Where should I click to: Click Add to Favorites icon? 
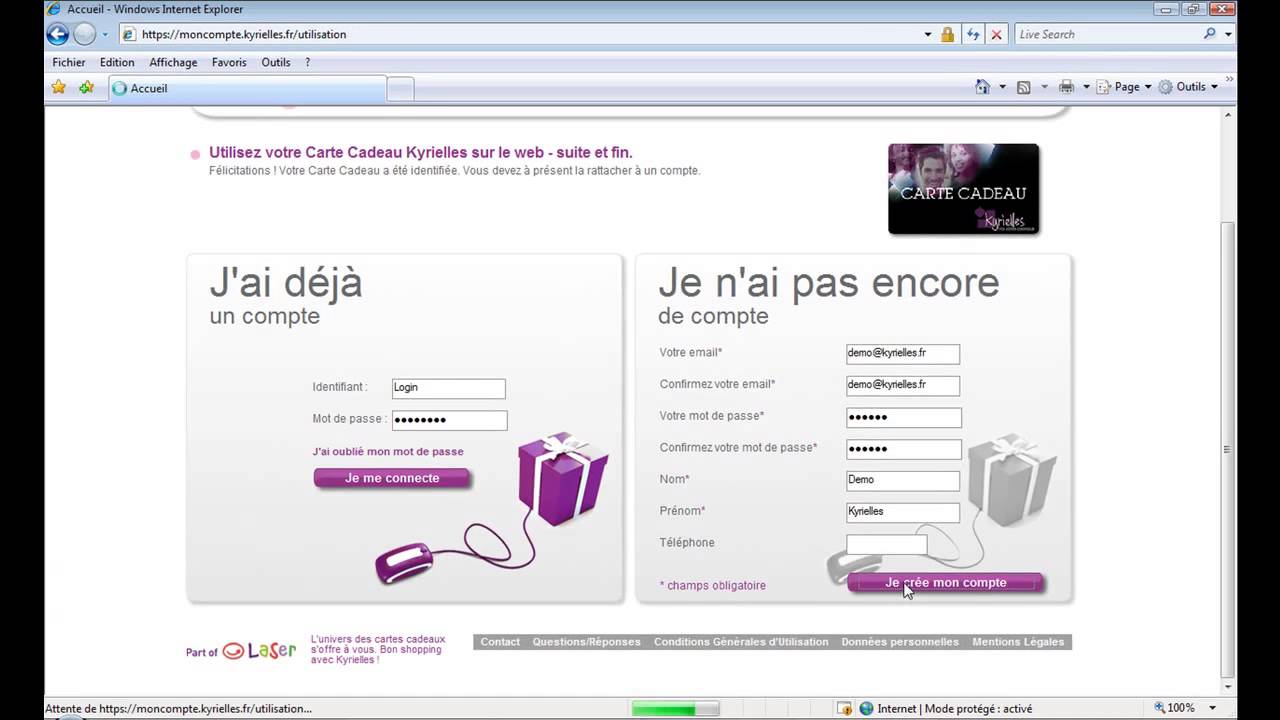coord(86,88)
